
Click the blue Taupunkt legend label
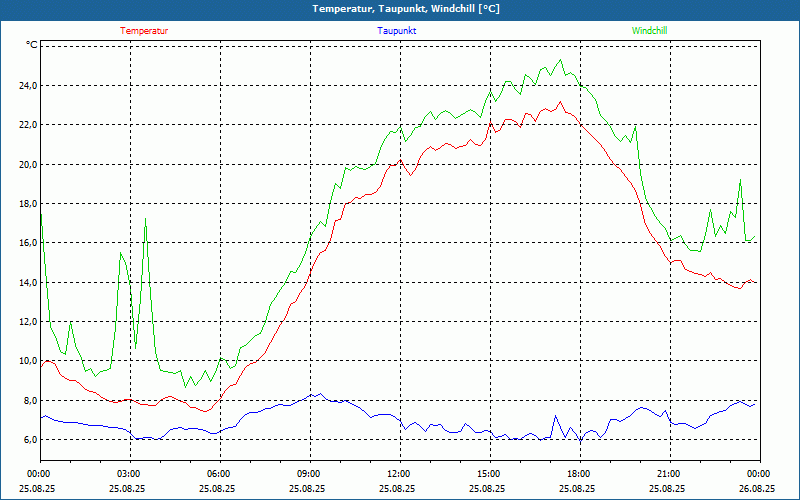point(396,31)
